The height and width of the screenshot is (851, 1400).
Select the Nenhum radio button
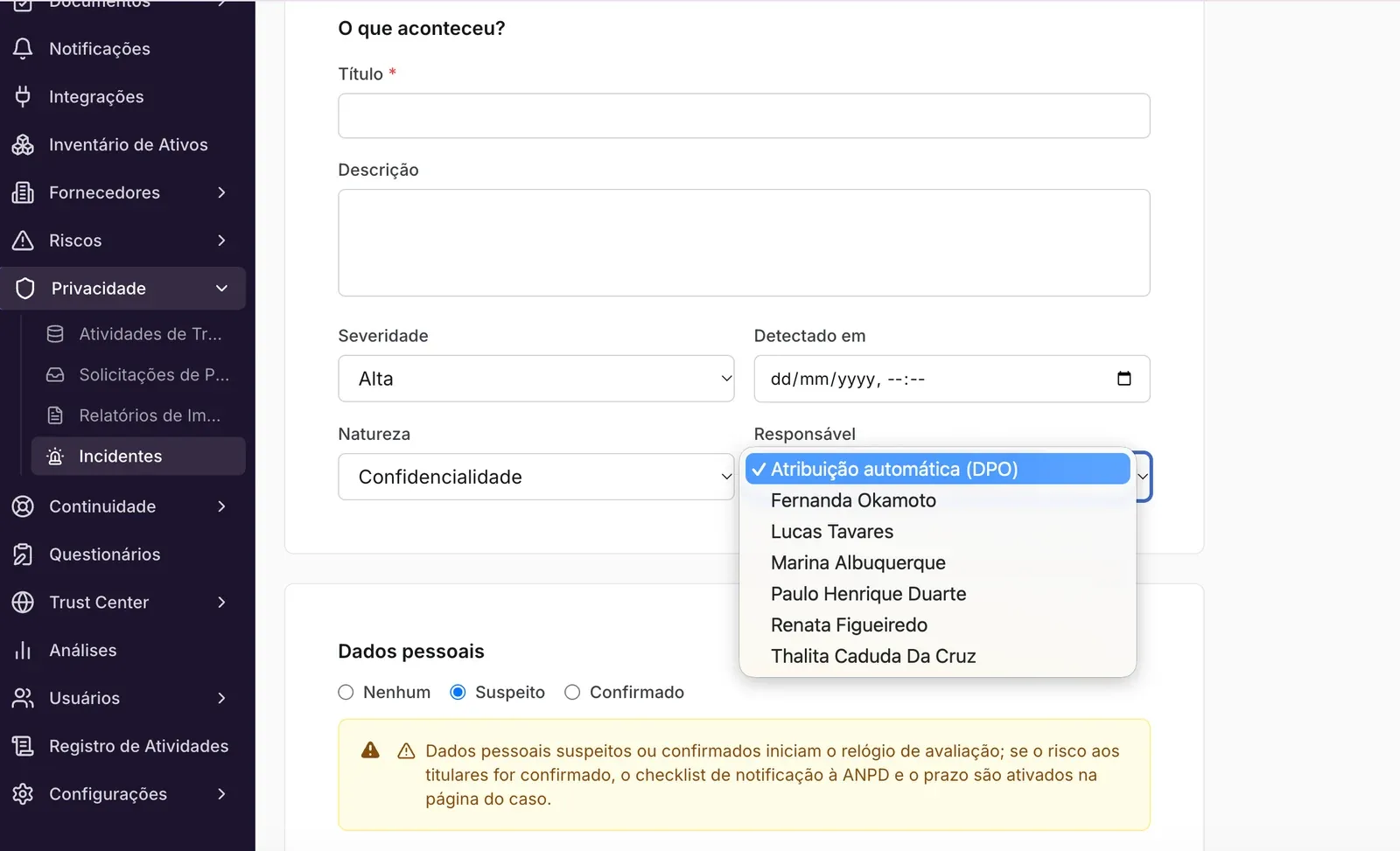(x=346, y=693)
